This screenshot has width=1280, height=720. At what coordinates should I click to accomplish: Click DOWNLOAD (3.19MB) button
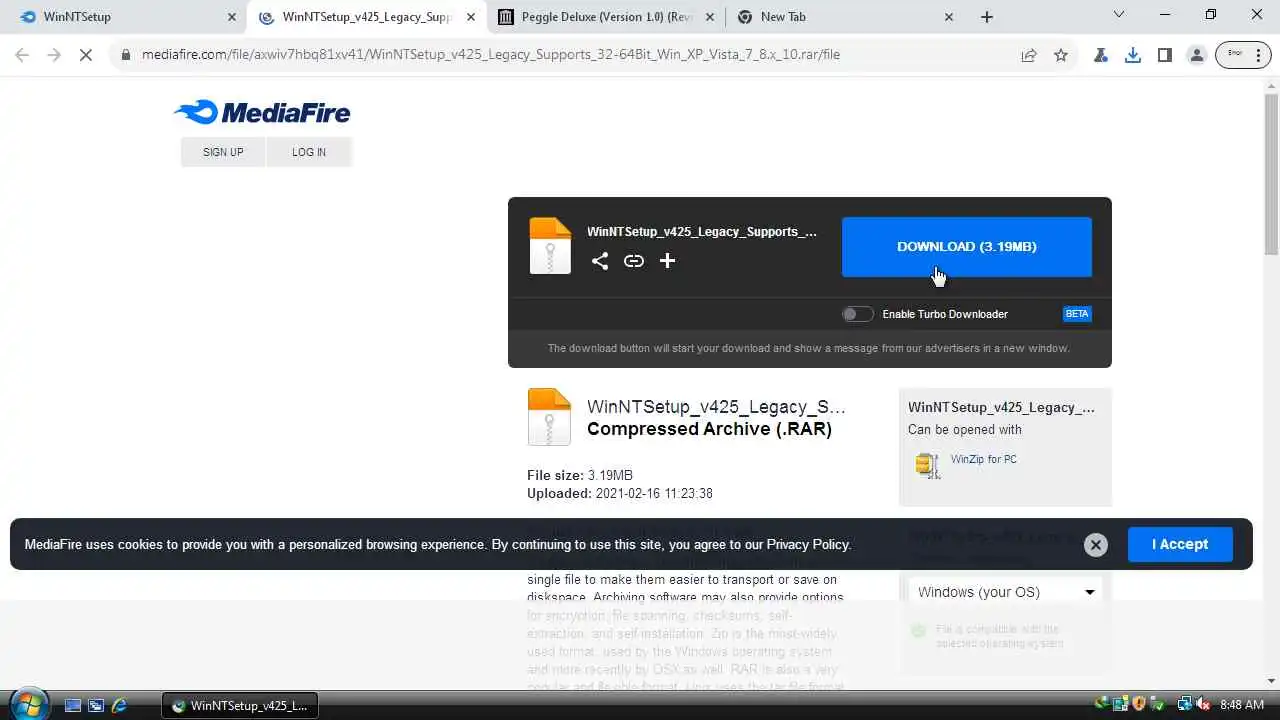pos(967,247)
